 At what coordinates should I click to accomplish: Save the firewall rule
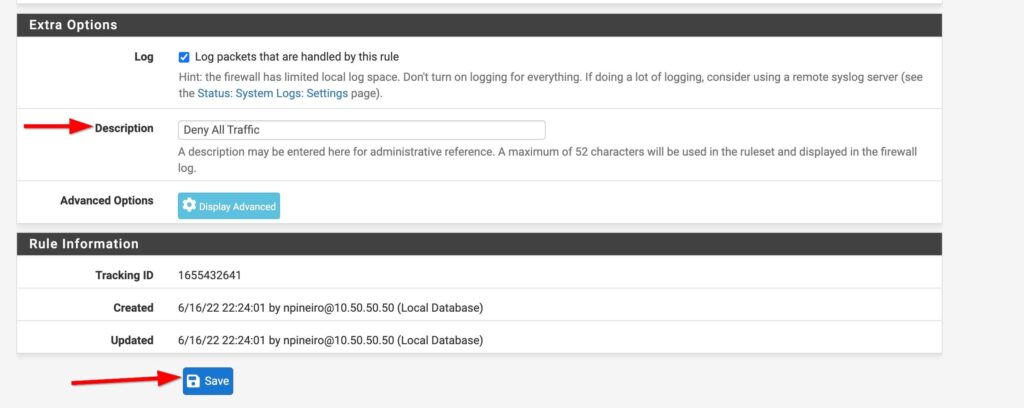coord(208,381)
